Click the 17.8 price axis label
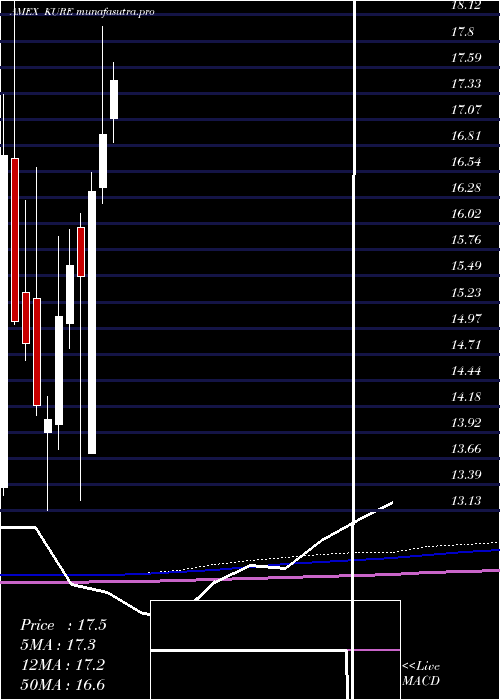 pyautogui.click(x=462, y=32)
